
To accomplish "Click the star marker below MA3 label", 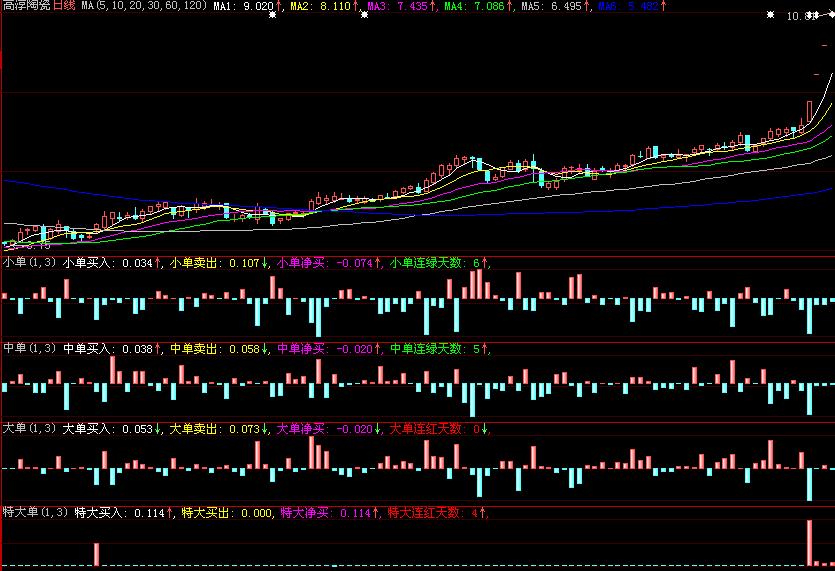I will 364,15.
